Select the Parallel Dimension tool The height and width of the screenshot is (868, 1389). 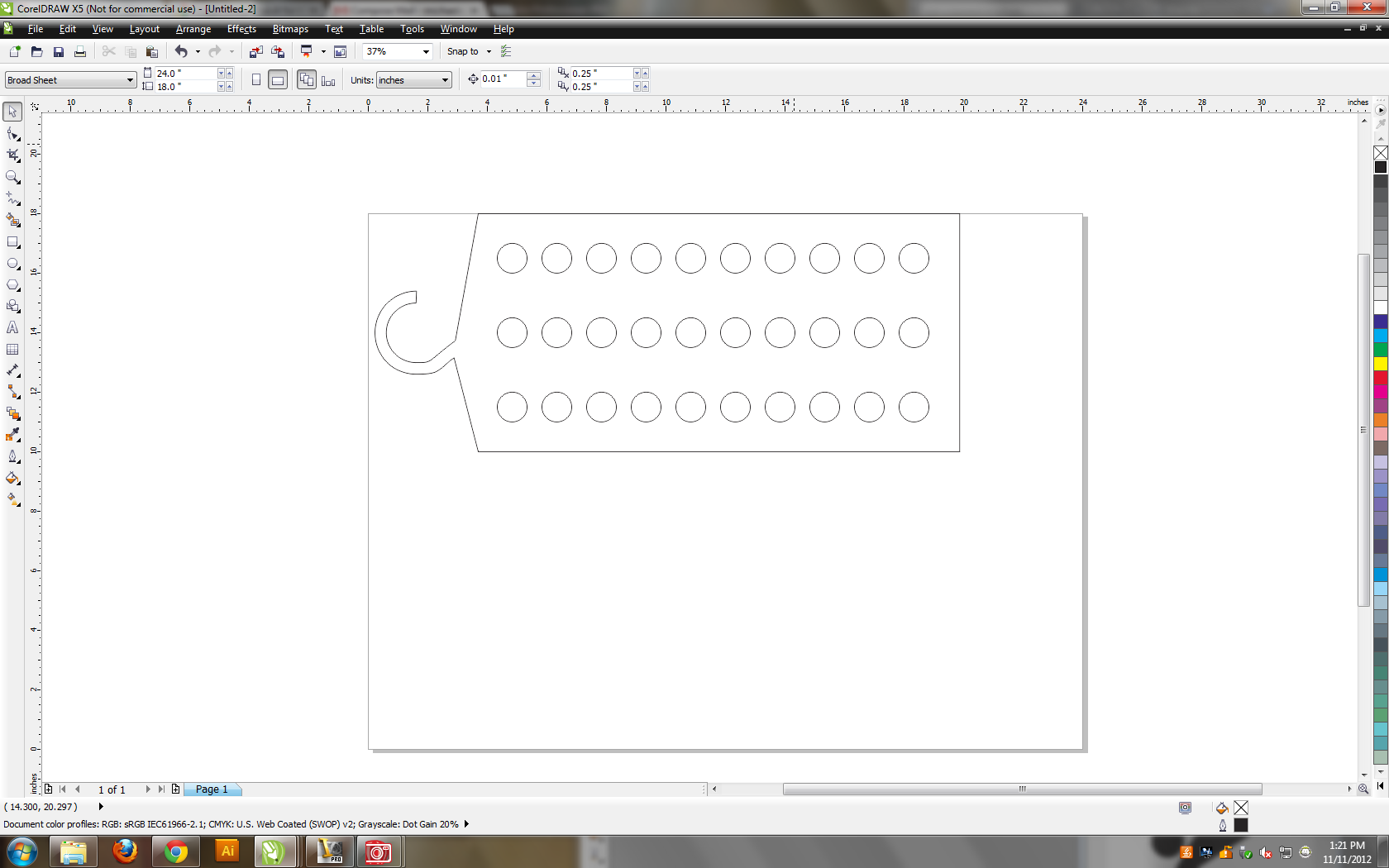[x=12, y=371]
